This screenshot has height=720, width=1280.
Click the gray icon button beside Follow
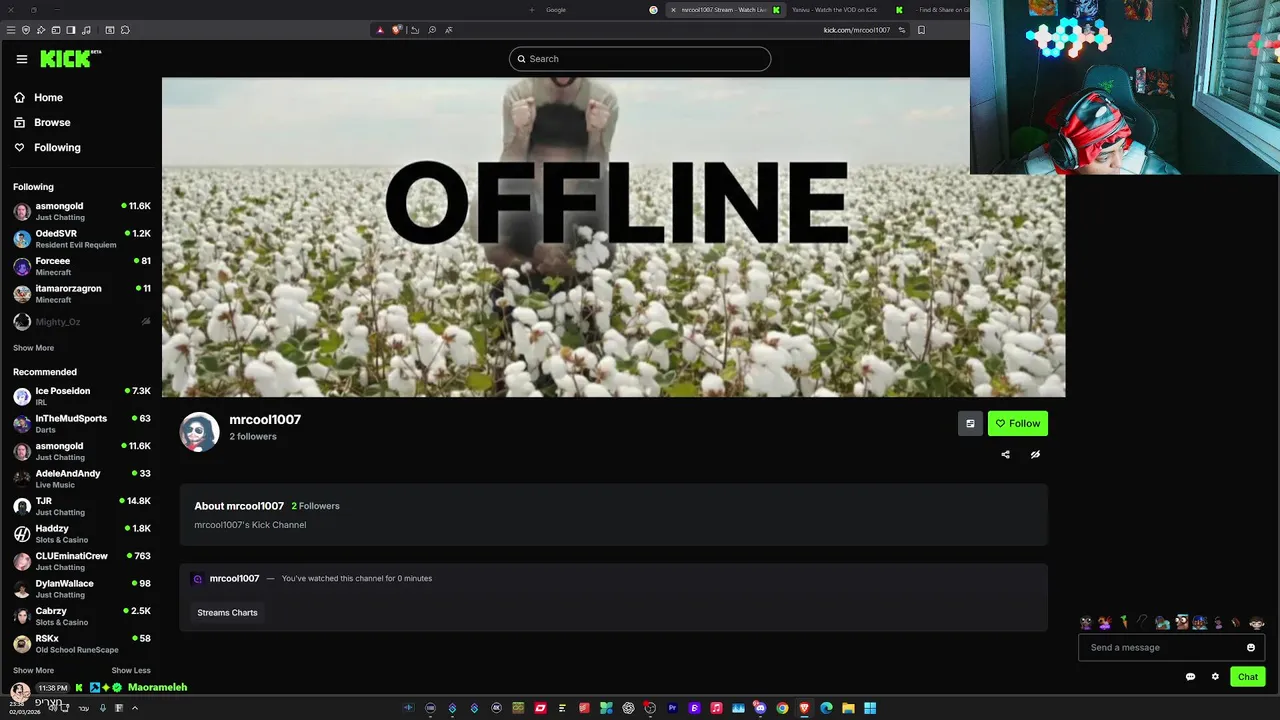[970, 424]
